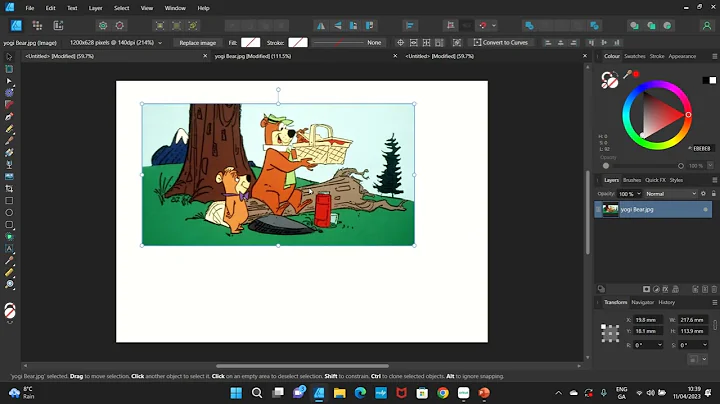Open layer cog settings in Layers panel
Screen dimensions: 720x404
703,194
